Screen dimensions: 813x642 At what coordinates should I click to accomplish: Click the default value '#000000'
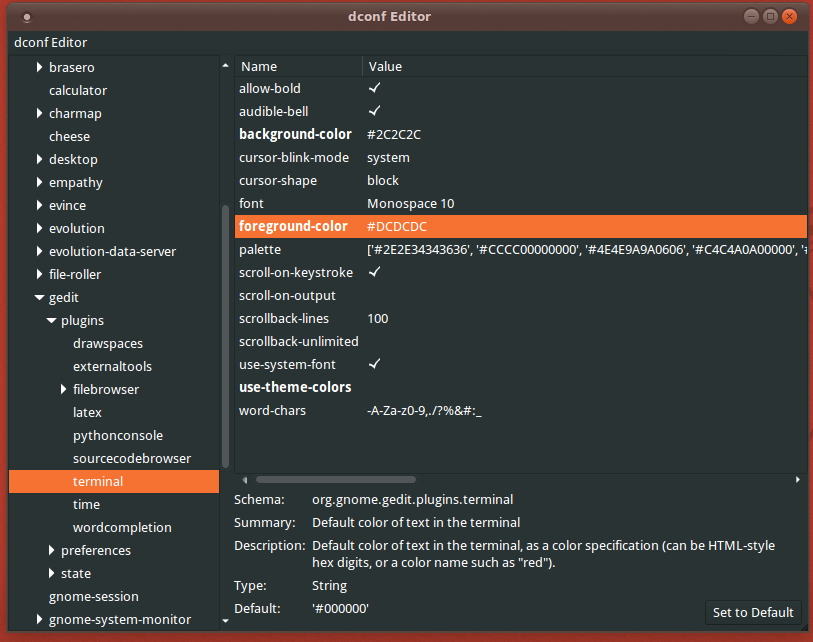pos(340,608)
